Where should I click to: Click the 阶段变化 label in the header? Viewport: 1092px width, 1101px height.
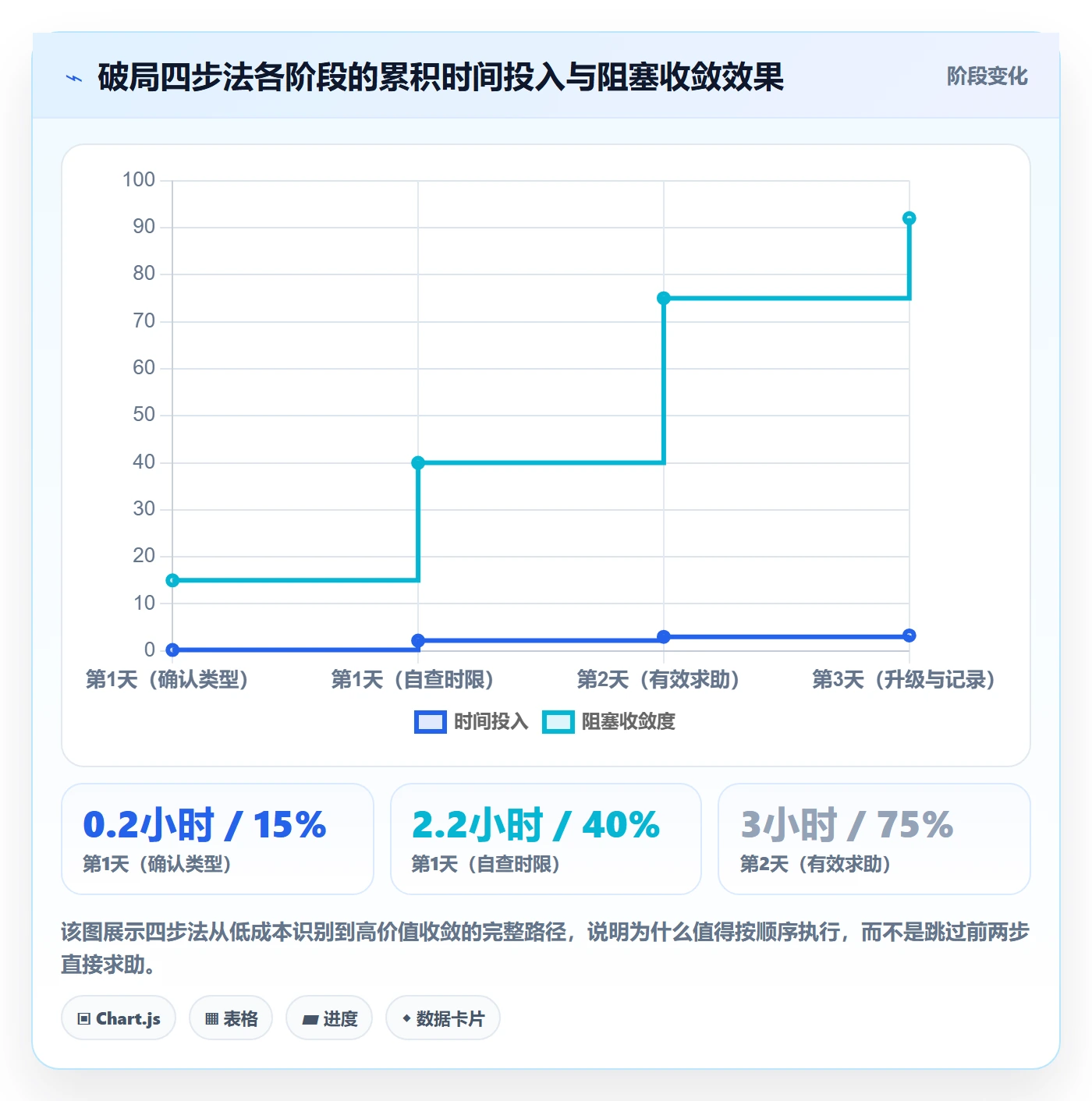click(987, 76)
